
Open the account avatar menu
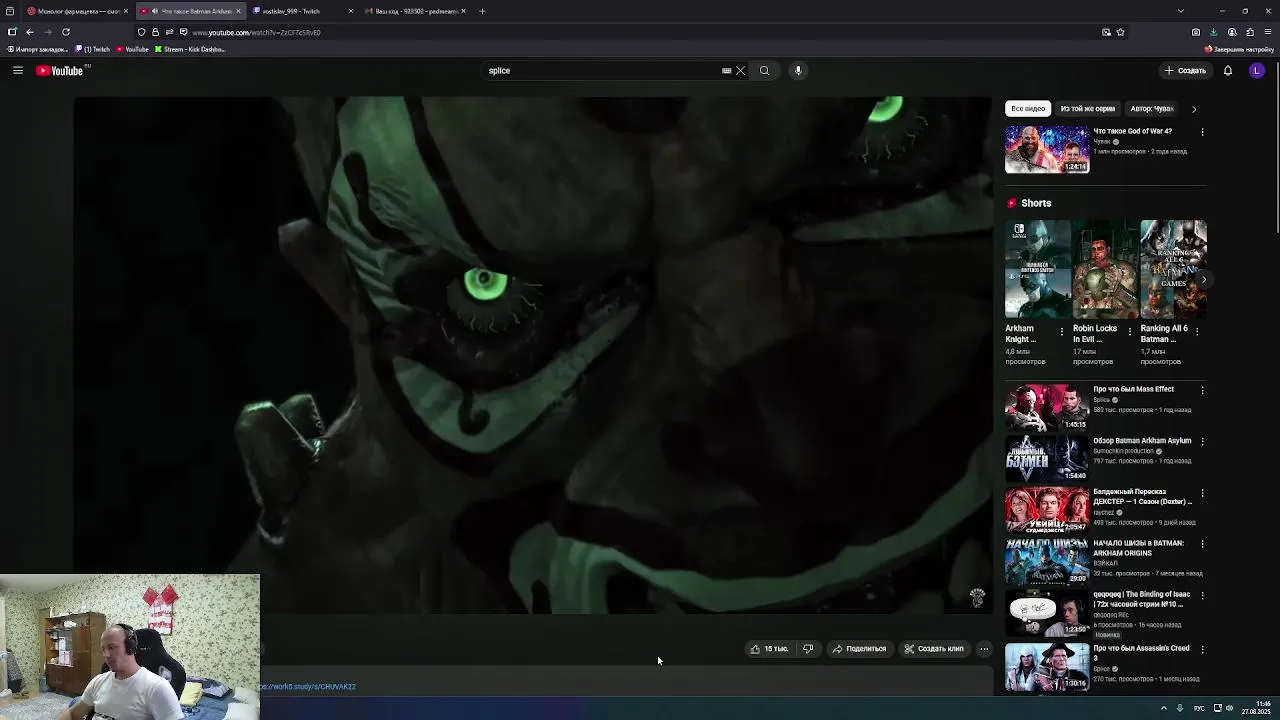[1257, 70]
